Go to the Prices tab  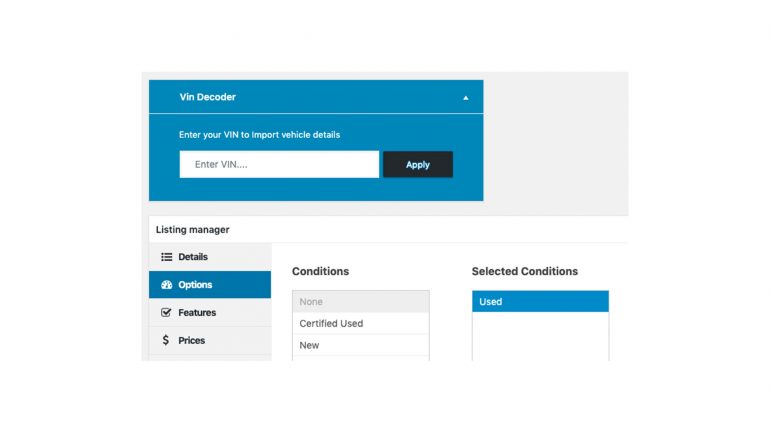210,340
